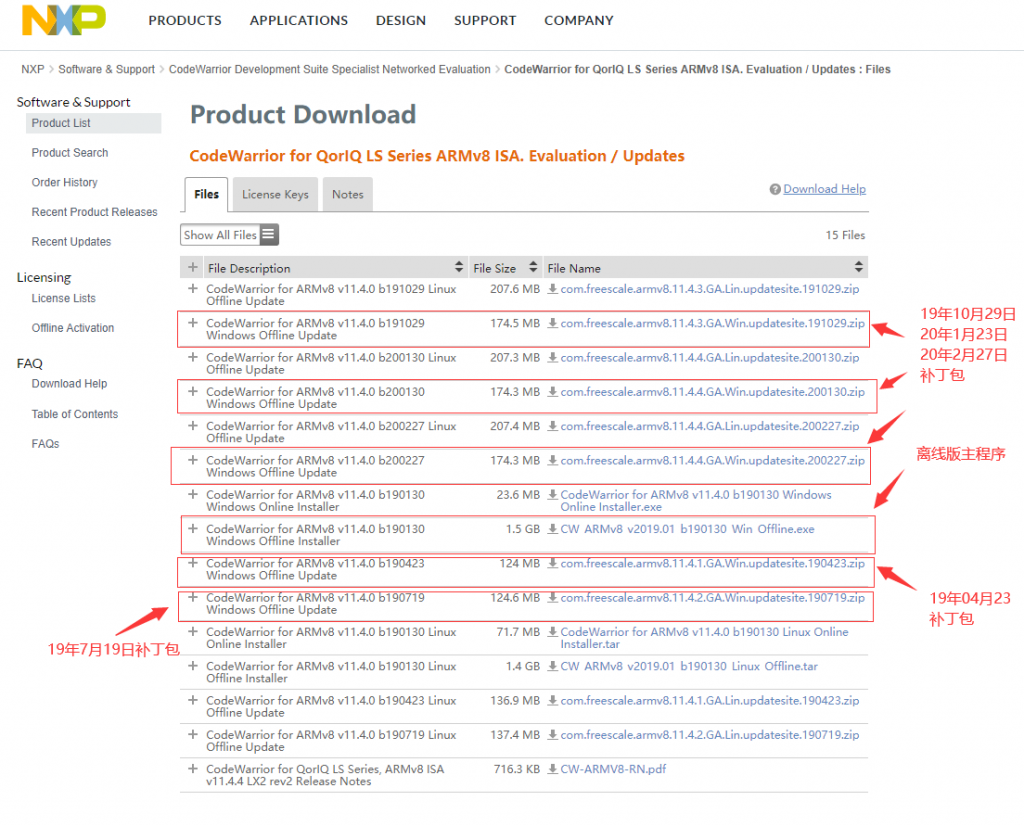The height and width of the screenshot is (826, 1024).
Task: Click download icon for Windows Online Installer.exe
Action: (552, 494)
